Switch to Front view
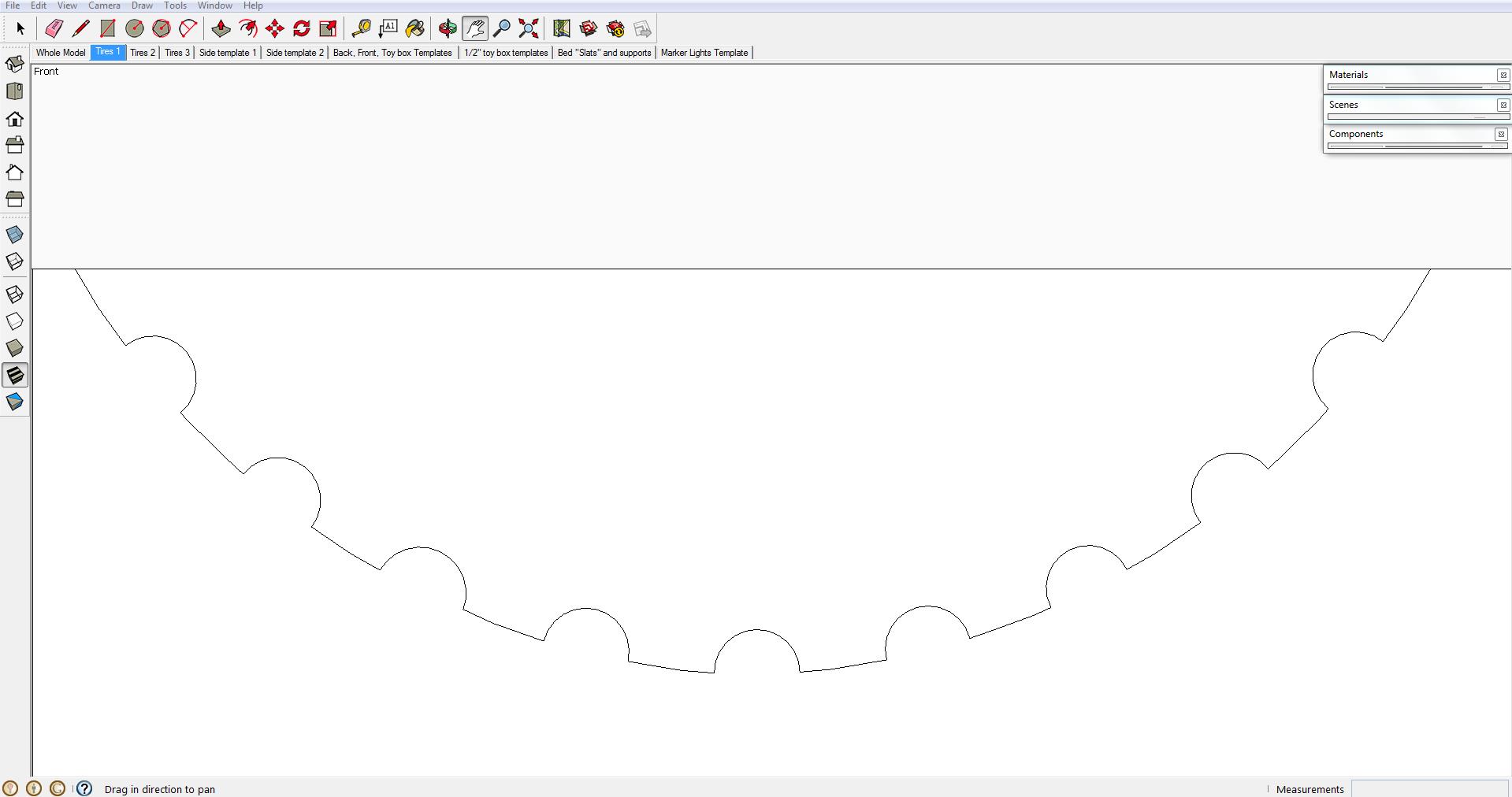 [x=15, y=118]
